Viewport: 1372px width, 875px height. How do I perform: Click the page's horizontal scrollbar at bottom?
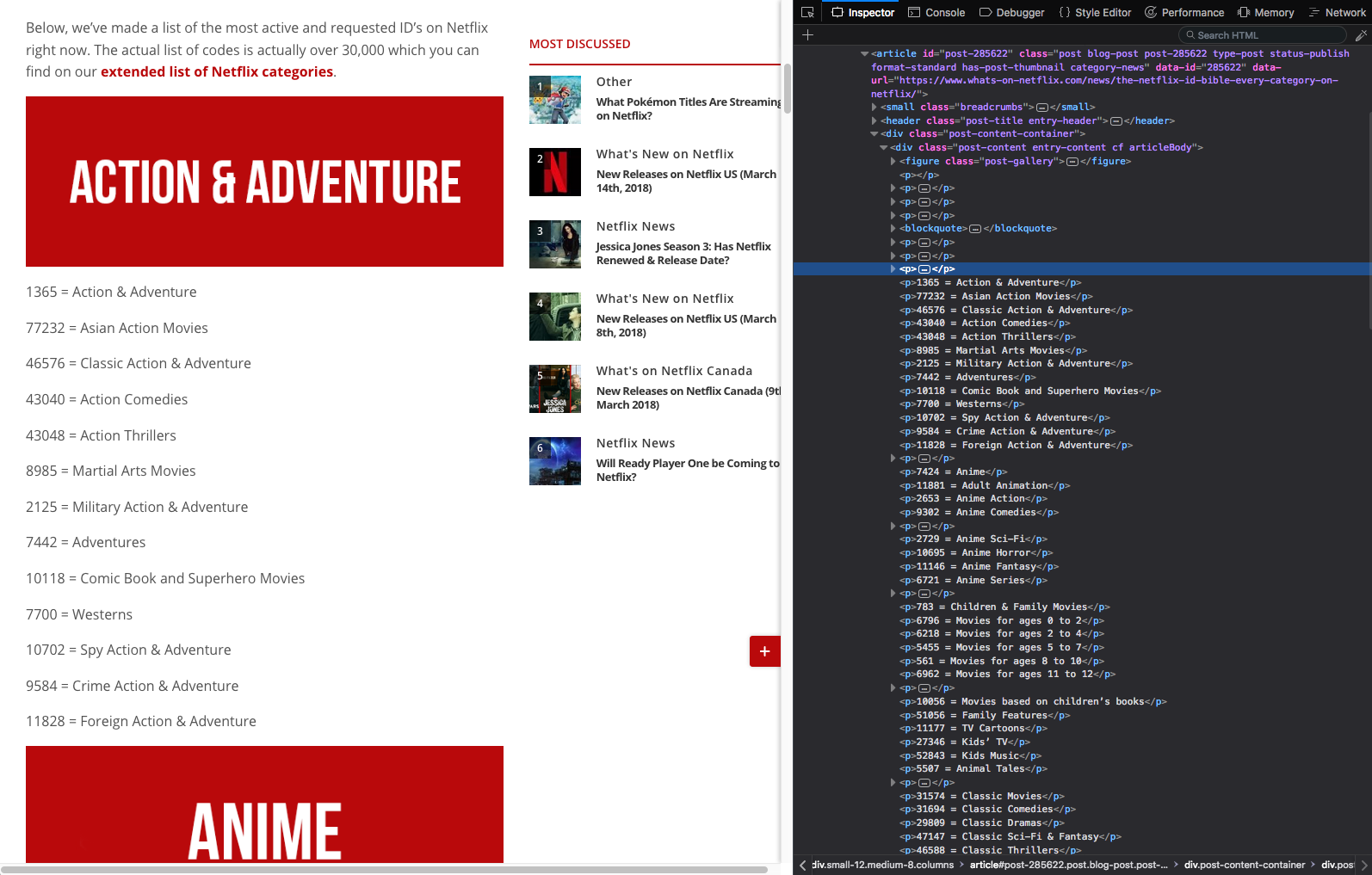tap(384, 870)
